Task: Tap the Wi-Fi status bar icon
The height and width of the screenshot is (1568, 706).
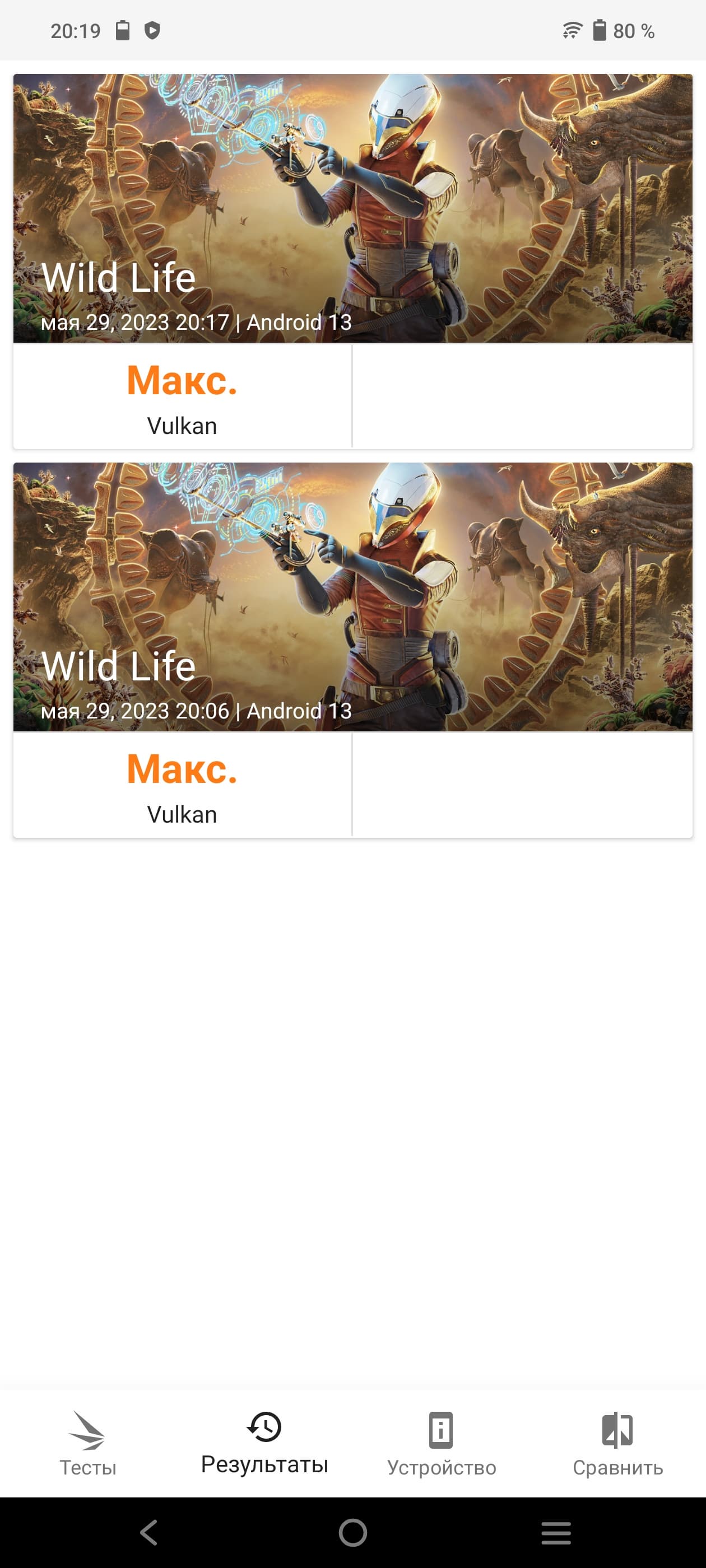Action: click(x=572, y=30)
